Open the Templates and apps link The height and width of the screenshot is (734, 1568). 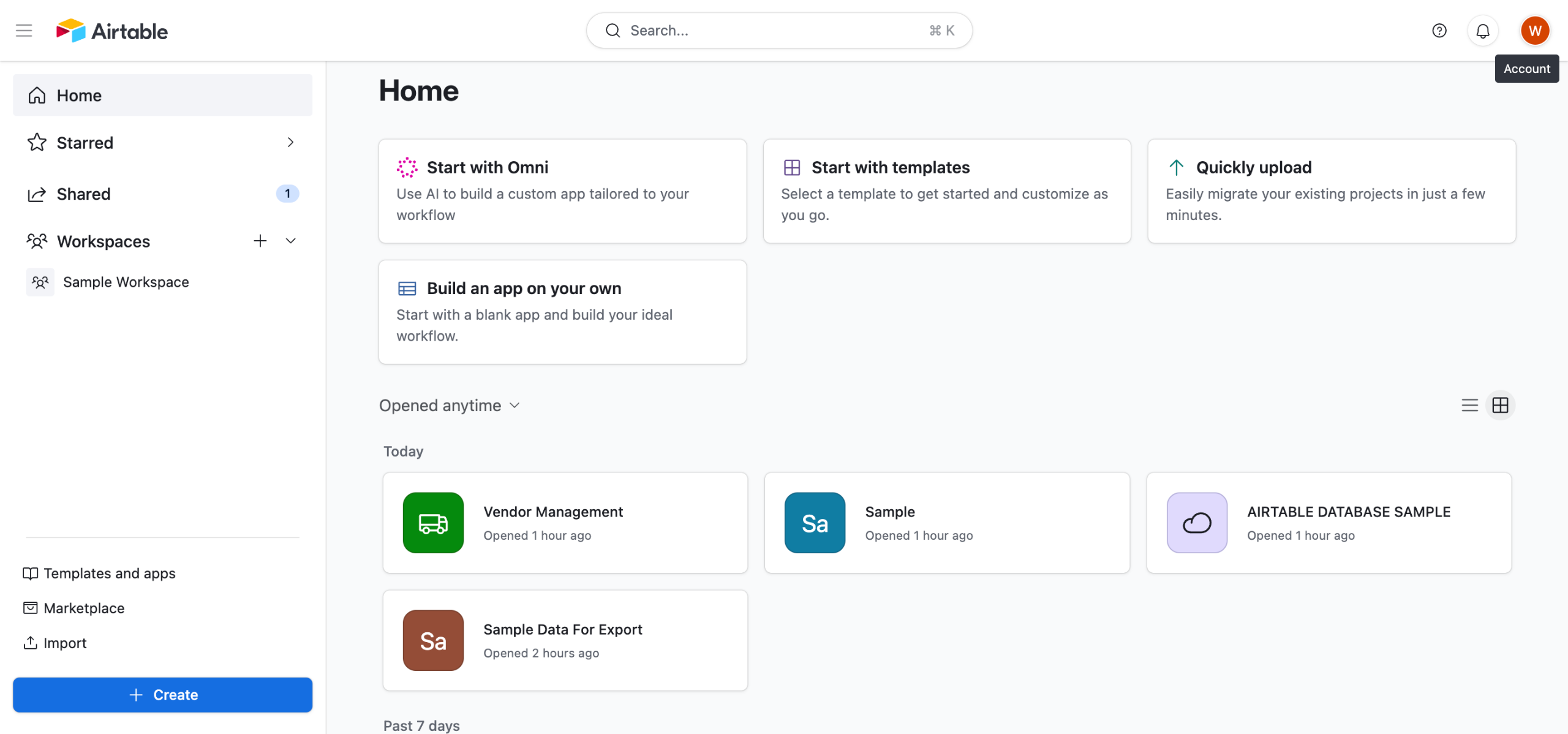pyautogui.click(x=109, y=573)
